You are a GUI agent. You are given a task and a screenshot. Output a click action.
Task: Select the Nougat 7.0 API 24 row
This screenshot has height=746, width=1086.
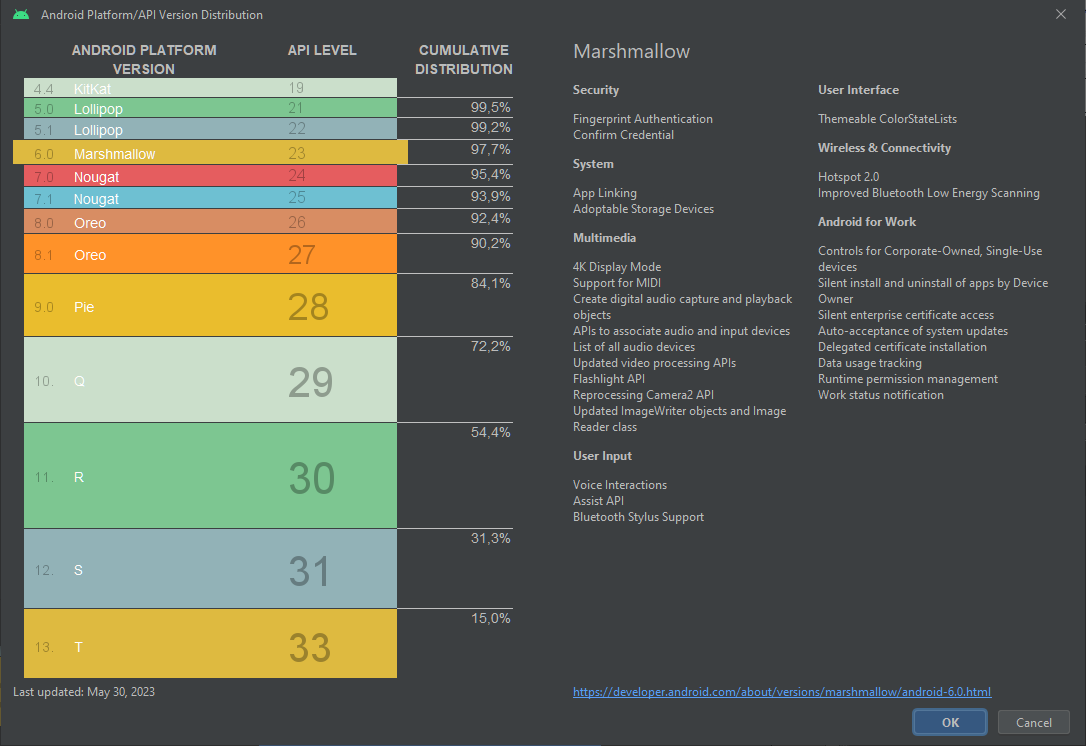pos(210,176)
